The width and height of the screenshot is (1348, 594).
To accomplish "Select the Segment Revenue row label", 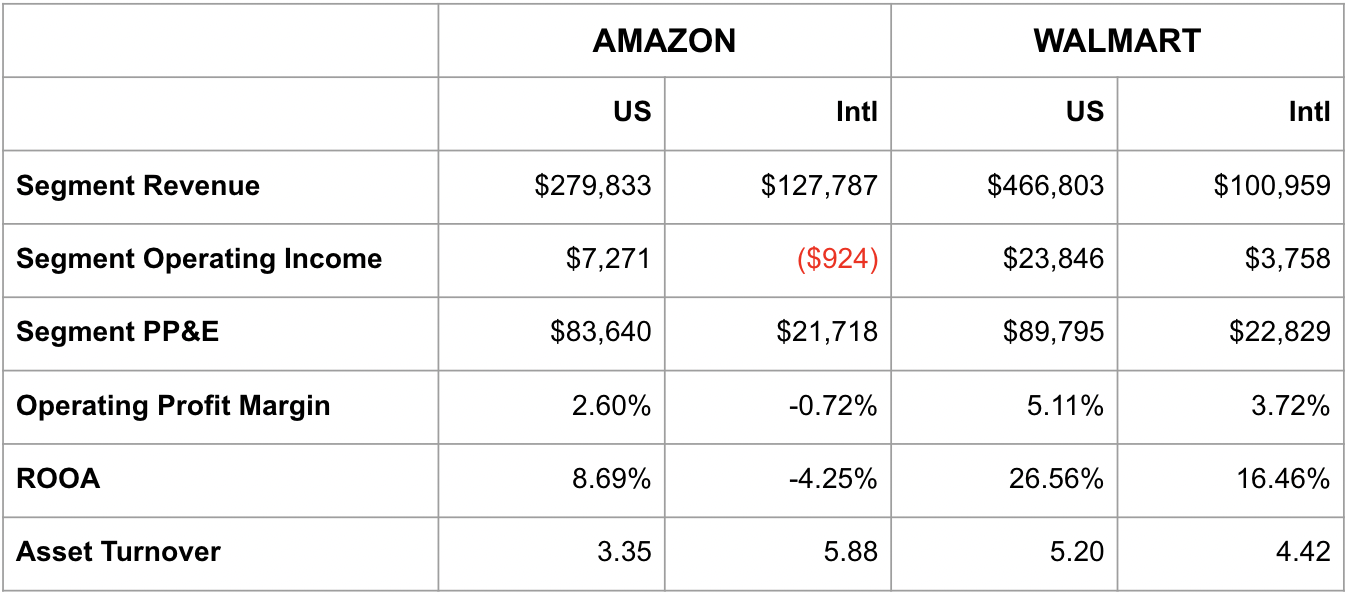I will click(x=138, y=186).
